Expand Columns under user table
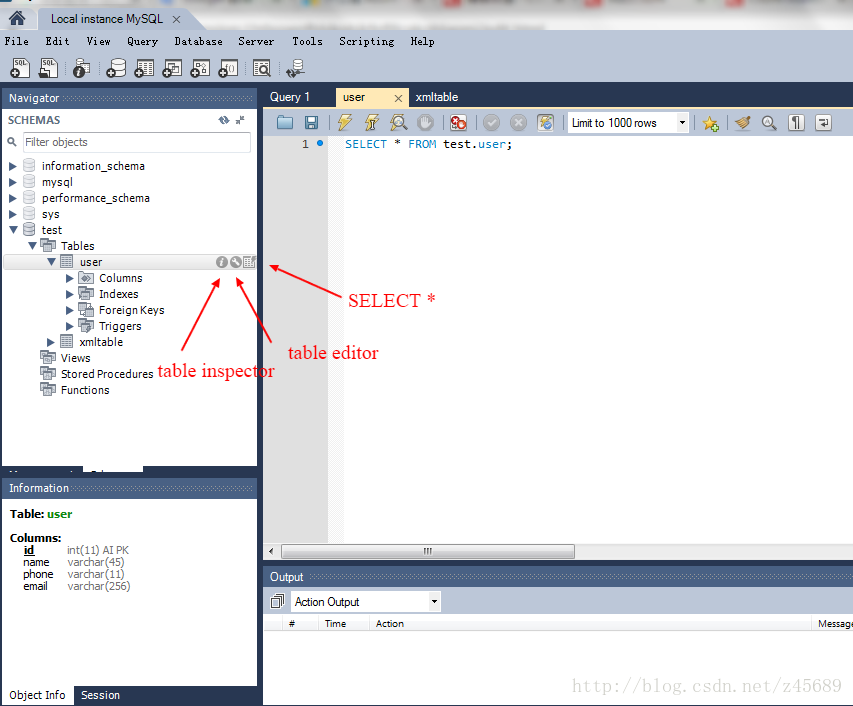This screenshot has height=706, width=853. pyautogui.click(x=70, y=278)
